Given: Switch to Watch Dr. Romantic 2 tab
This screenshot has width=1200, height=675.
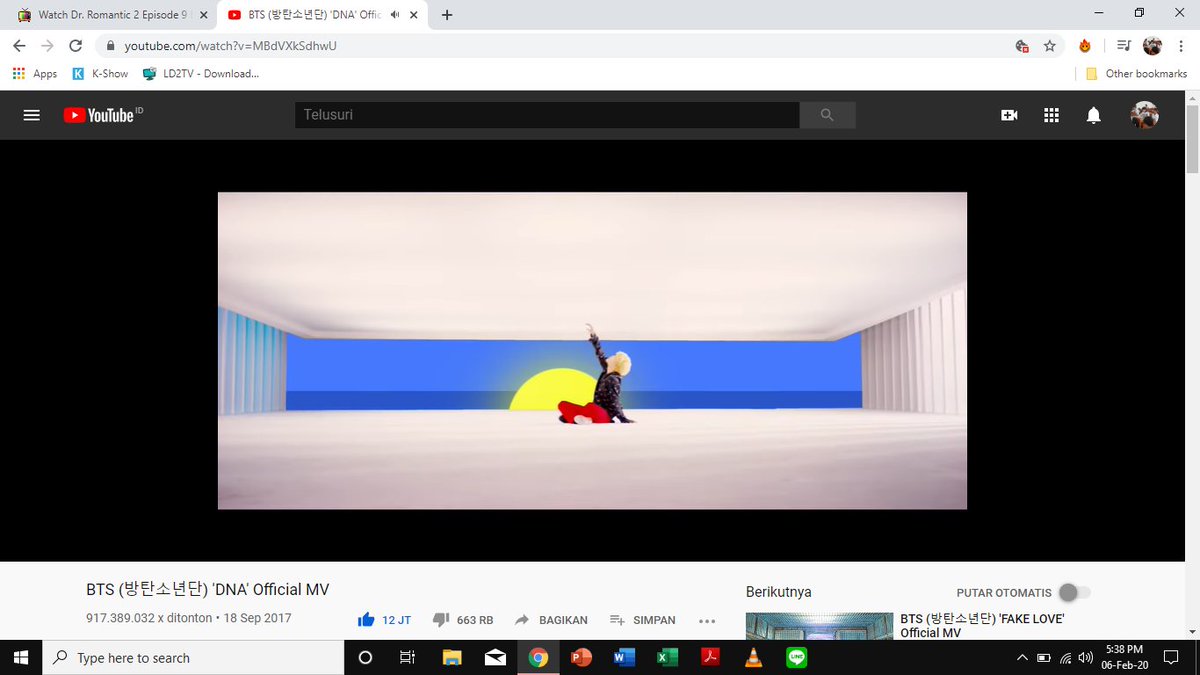Looking at the screenshot, I should pos(114,15).
